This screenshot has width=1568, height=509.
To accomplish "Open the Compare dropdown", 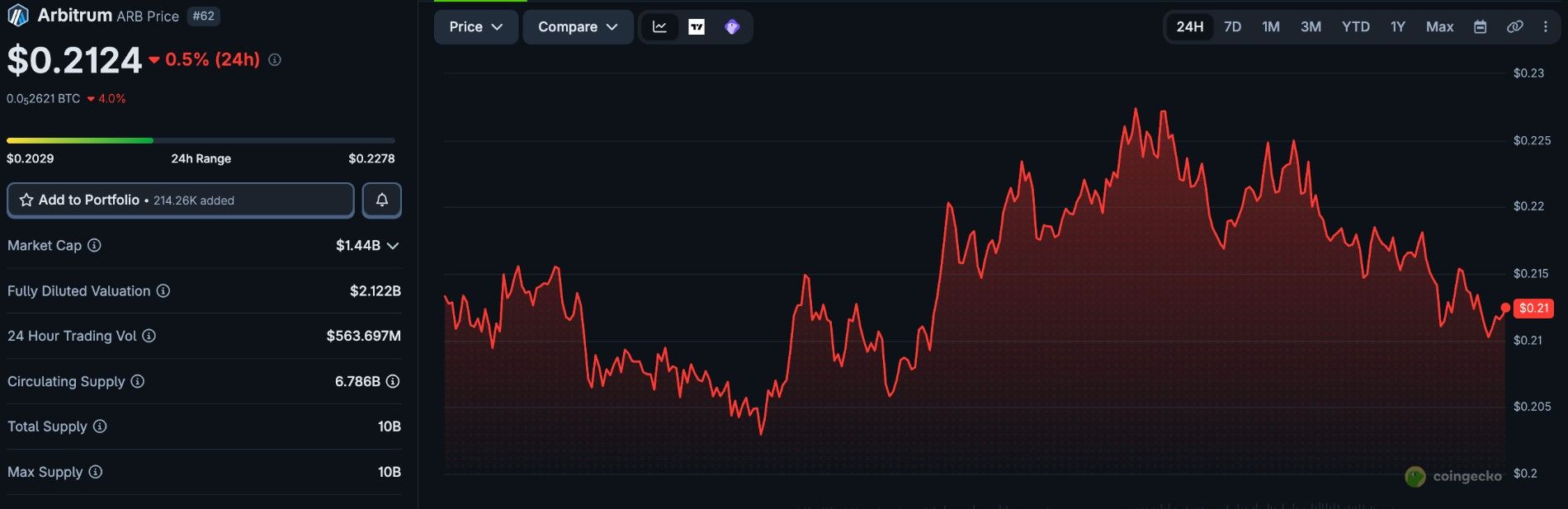I will click(x=578, y=27).
